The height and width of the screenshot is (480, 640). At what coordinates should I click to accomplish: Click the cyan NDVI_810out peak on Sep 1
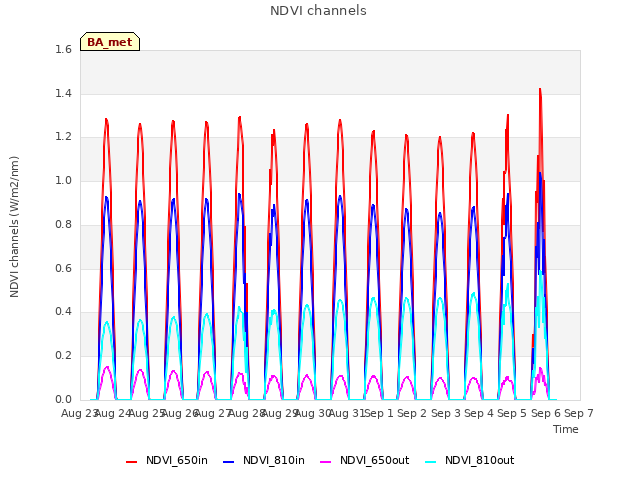[373, 298]
